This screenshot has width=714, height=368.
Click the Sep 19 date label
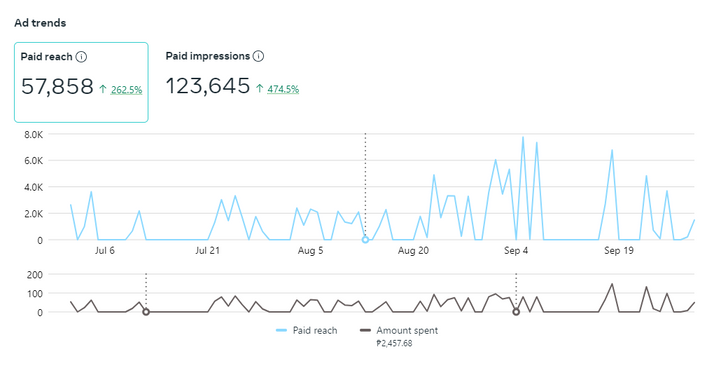click(x=618, y=251)
